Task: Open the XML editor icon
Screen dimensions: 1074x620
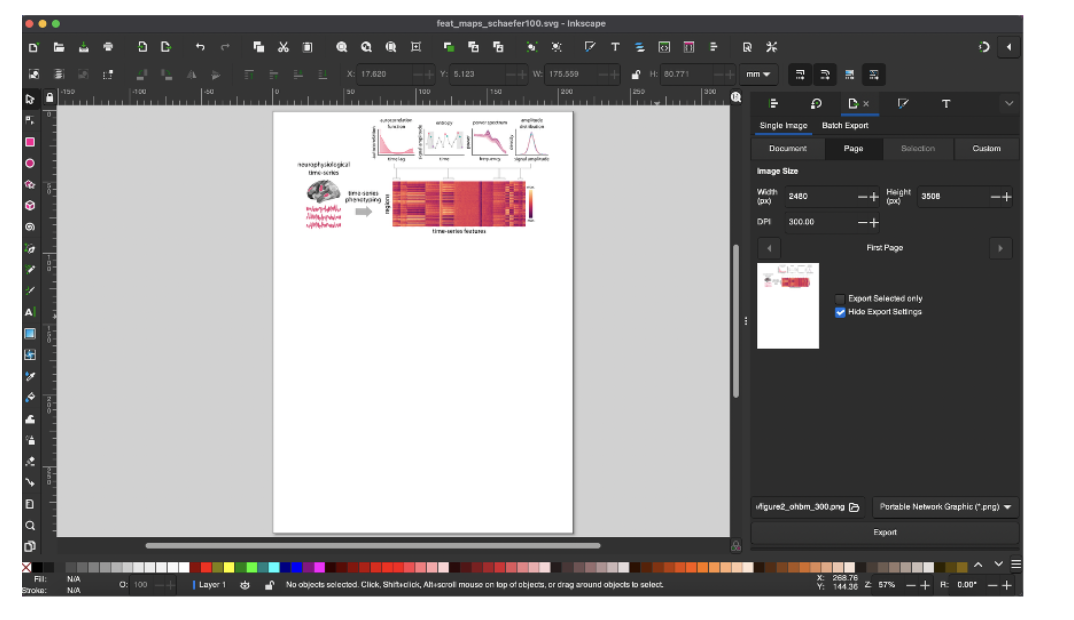Action: point(663,47)
